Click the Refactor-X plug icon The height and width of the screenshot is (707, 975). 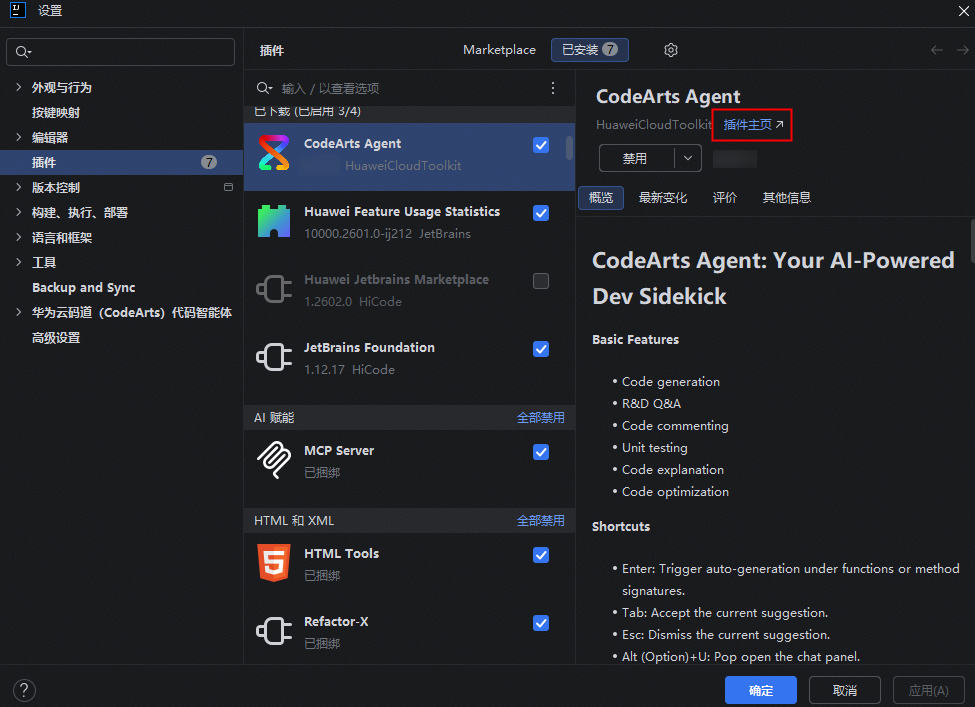[x=274, y=631]
